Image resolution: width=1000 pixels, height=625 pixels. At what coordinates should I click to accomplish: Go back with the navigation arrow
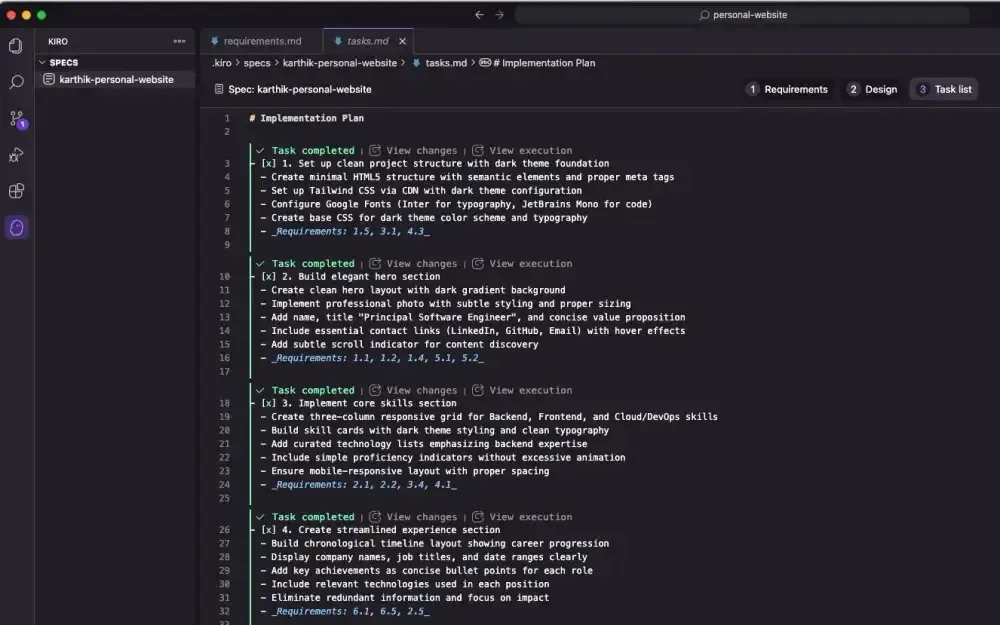pos(479,15)
